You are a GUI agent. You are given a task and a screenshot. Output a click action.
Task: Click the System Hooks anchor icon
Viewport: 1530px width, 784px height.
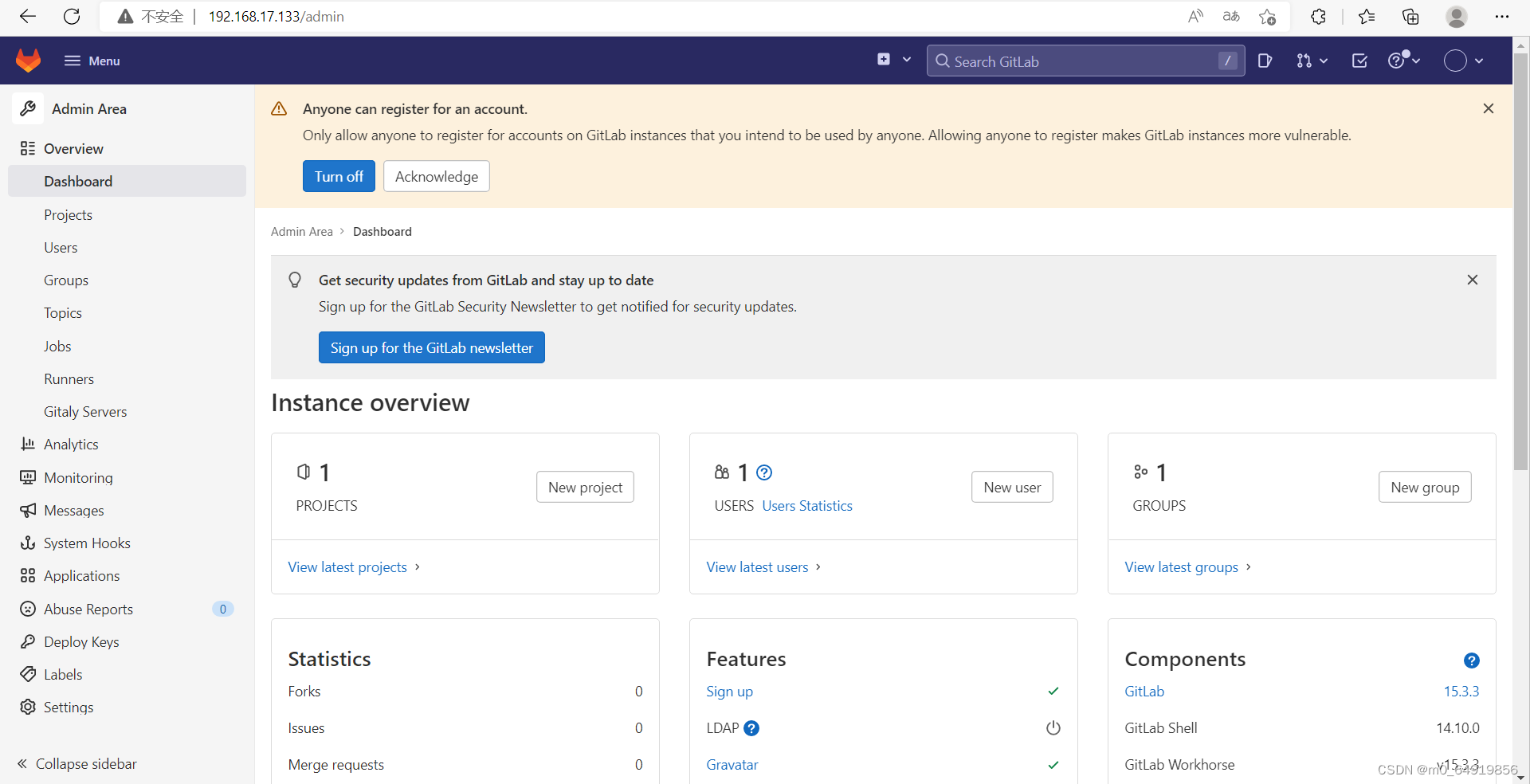click(x=28, y=543)
